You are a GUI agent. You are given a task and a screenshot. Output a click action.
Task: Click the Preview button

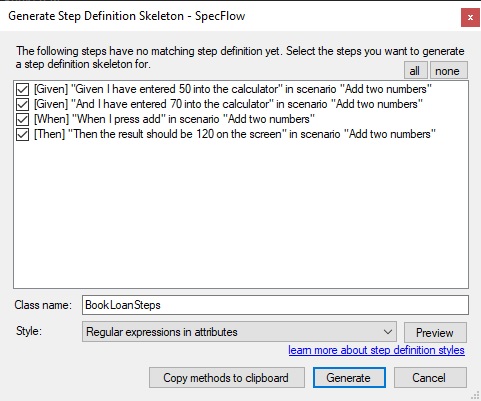pyautogui.click(x=435, y=332)
